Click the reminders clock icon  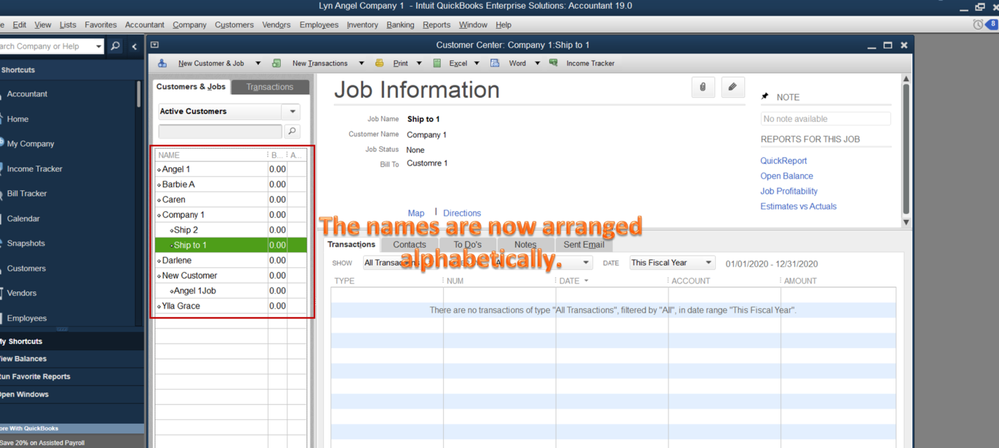[978, 24]
